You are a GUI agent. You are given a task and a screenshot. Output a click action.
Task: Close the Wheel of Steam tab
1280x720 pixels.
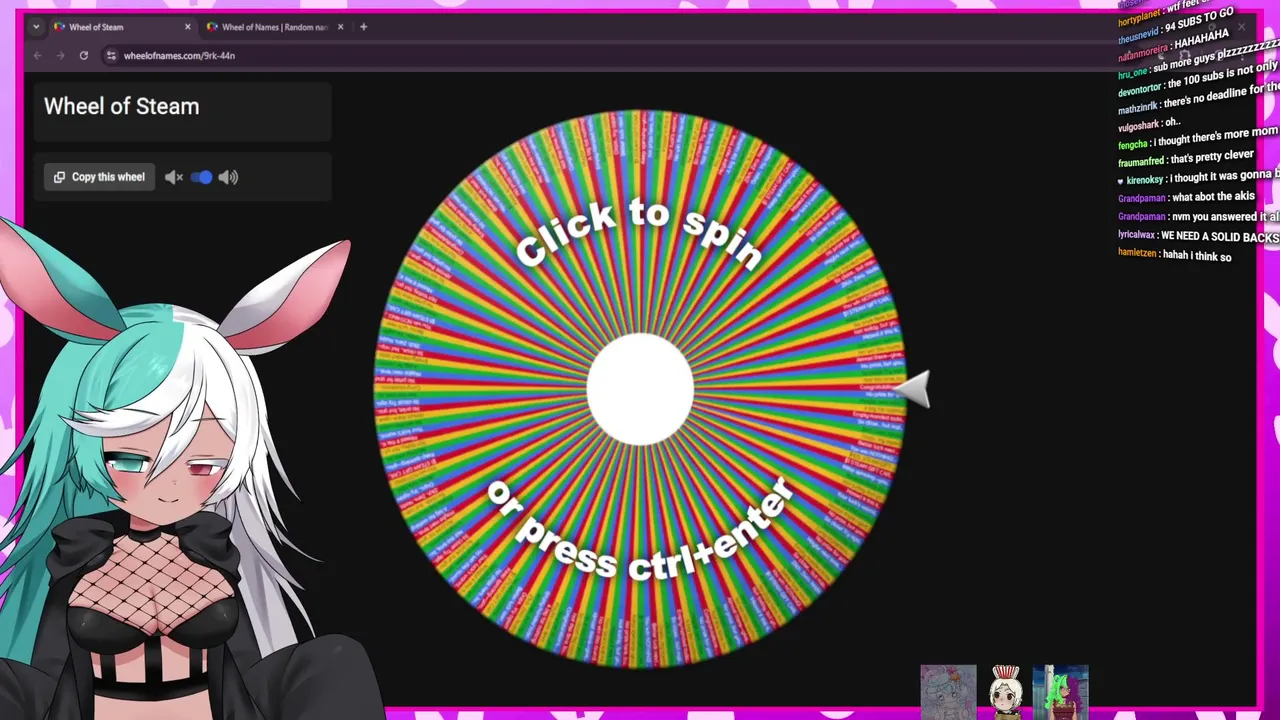click(188, 27)
